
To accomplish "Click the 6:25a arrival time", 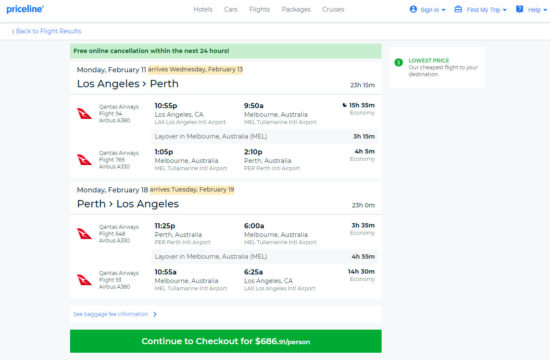I will click(253, 272).
